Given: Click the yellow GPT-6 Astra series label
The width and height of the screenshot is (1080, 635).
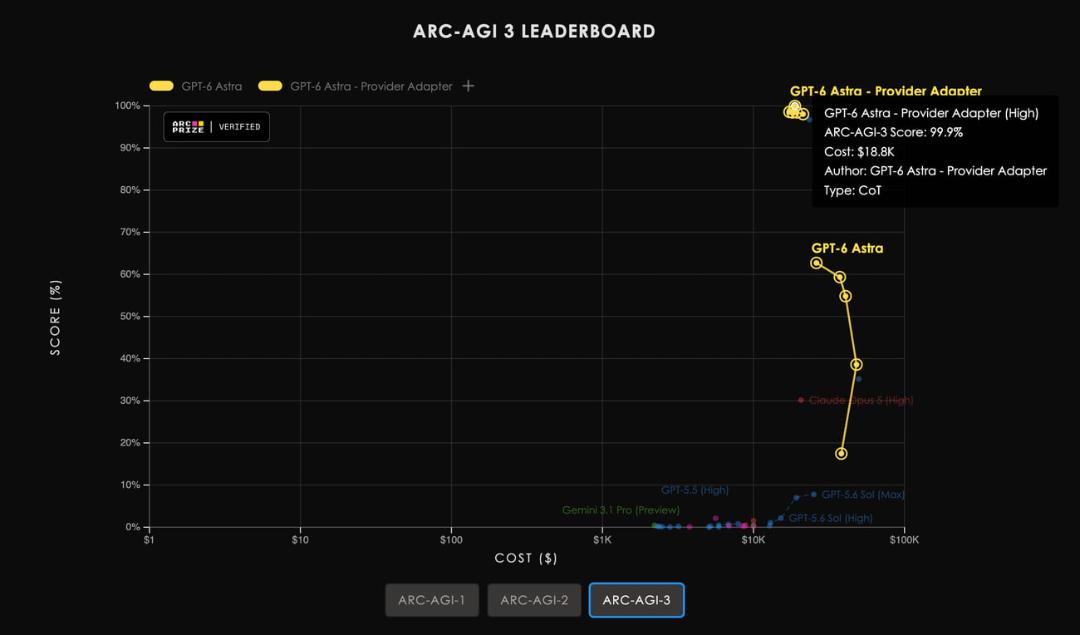Looking at the screenshot, I should [x=847, y=248].
